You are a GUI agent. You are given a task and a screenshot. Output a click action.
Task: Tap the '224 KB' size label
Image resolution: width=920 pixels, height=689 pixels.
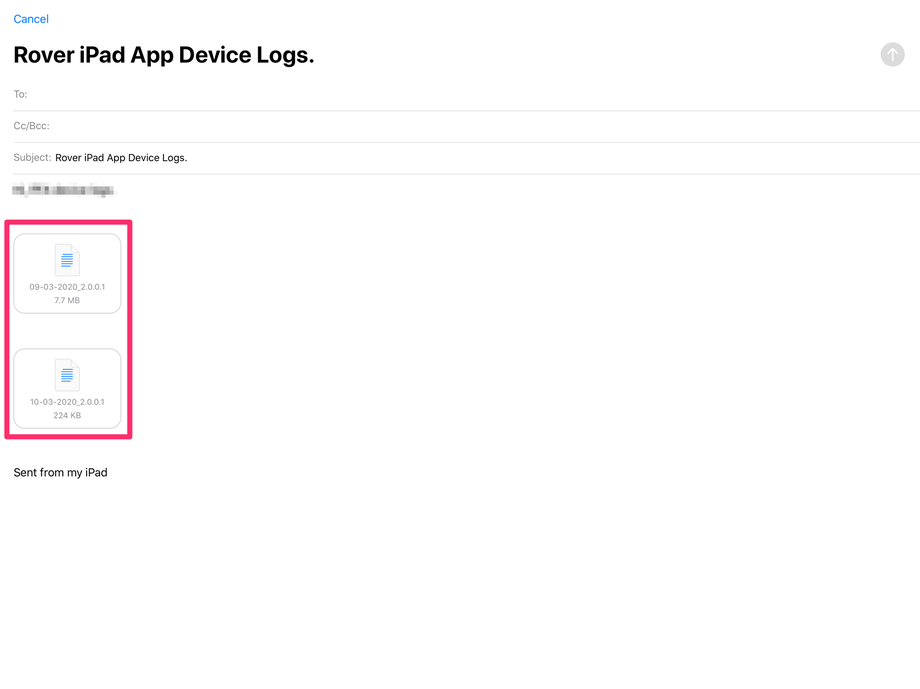tap(67, 416)
